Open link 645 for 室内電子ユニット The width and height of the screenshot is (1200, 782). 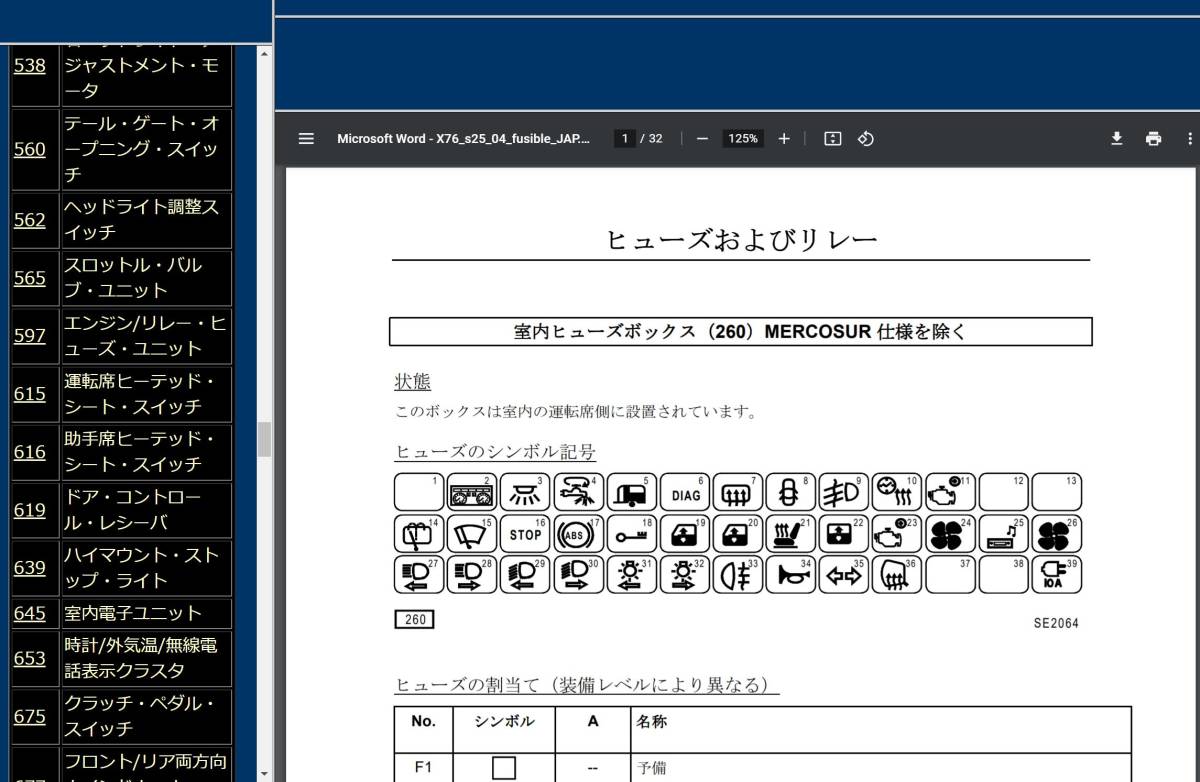coord(30,613)
